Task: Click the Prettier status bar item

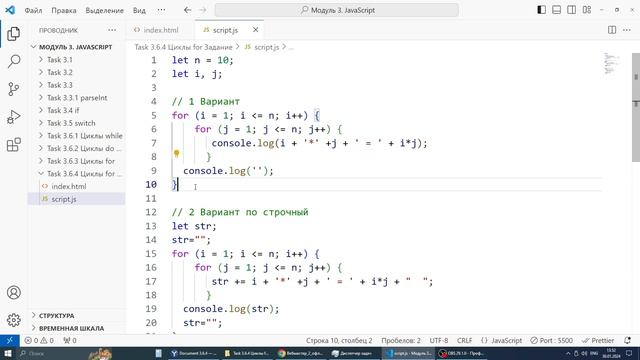Action: 598,340
